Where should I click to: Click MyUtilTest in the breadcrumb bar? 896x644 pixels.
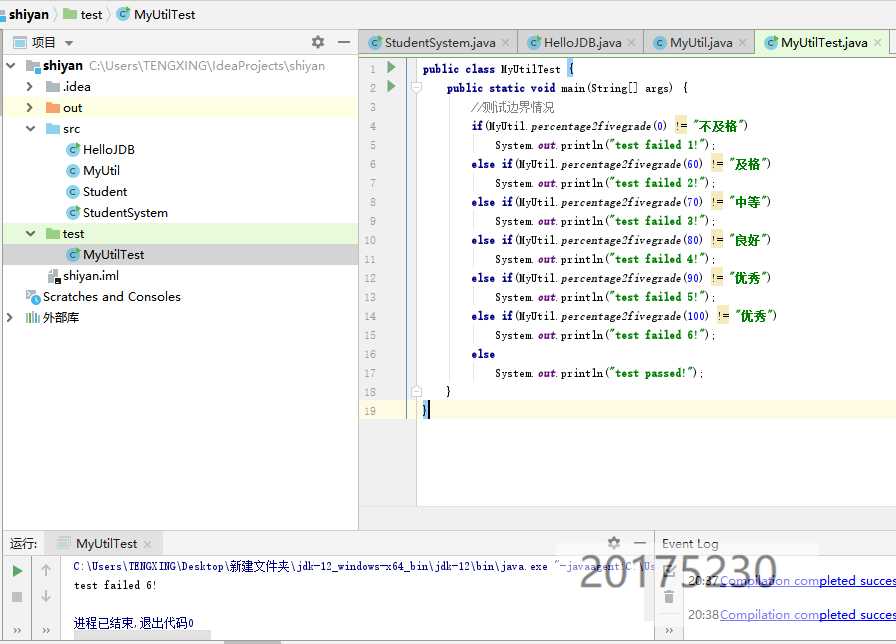tap(165, 14)
